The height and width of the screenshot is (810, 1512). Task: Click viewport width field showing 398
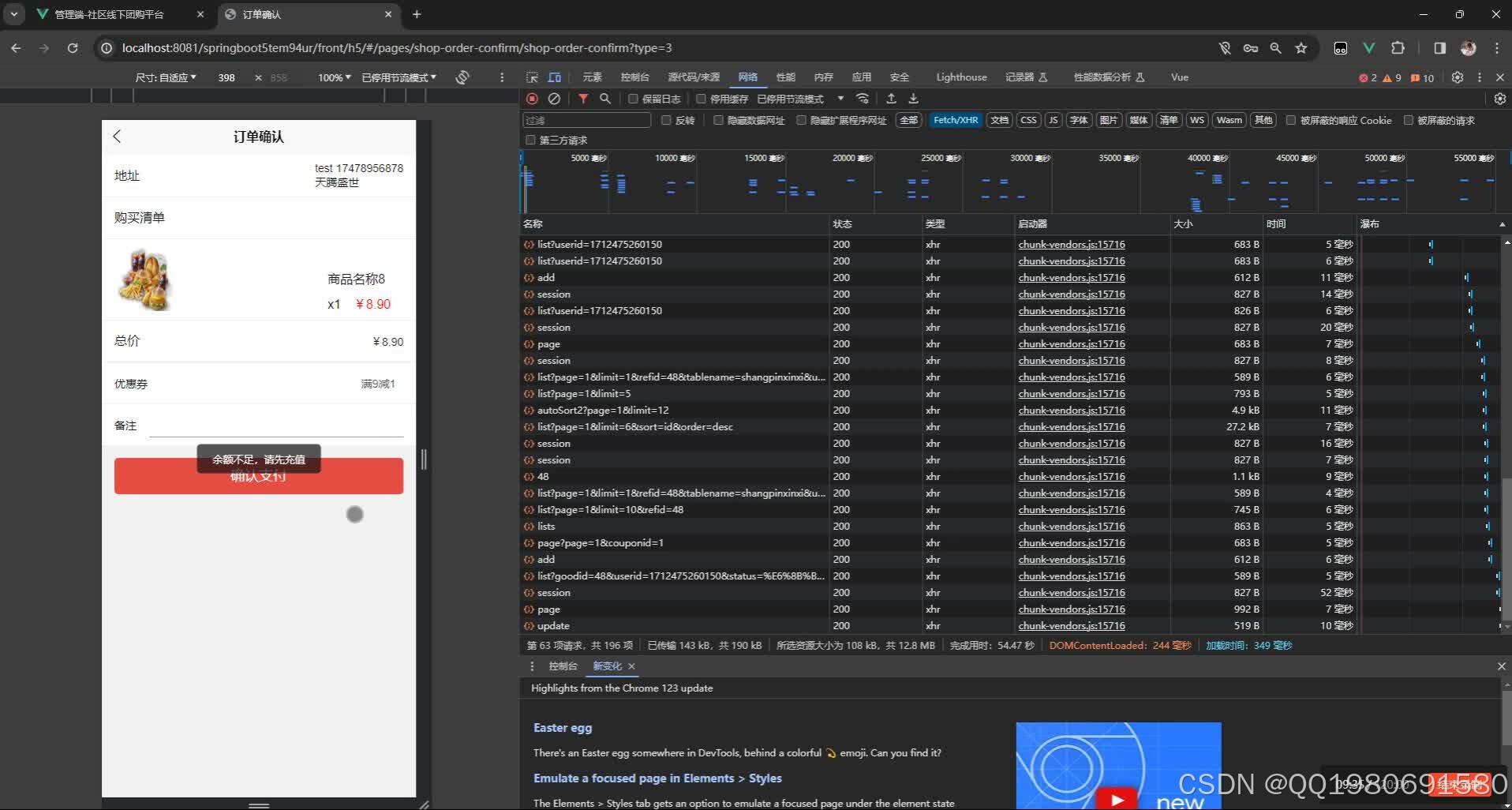[226, 77]
